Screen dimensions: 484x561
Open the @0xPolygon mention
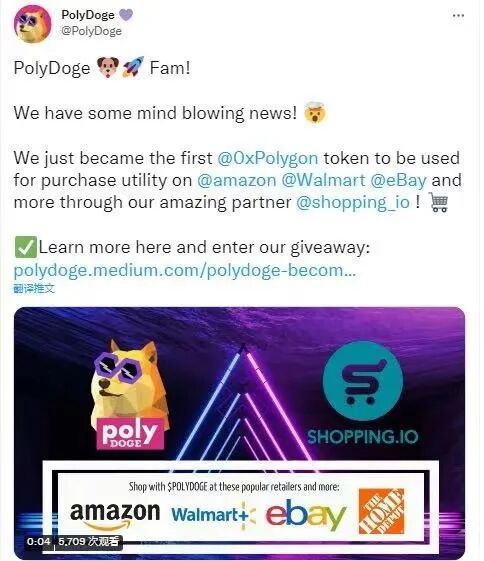point(268,158)
